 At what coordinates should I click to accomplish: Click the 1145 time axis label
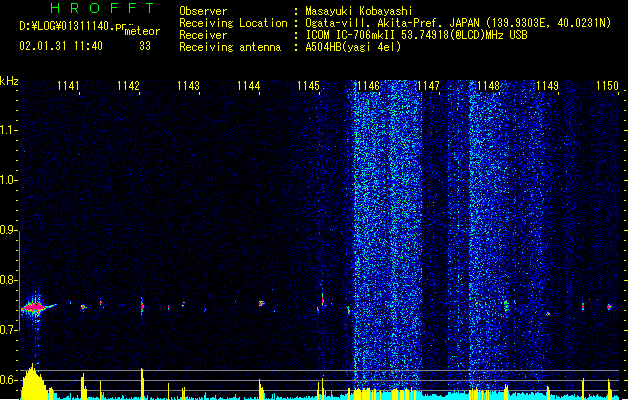tap(308, 86)
